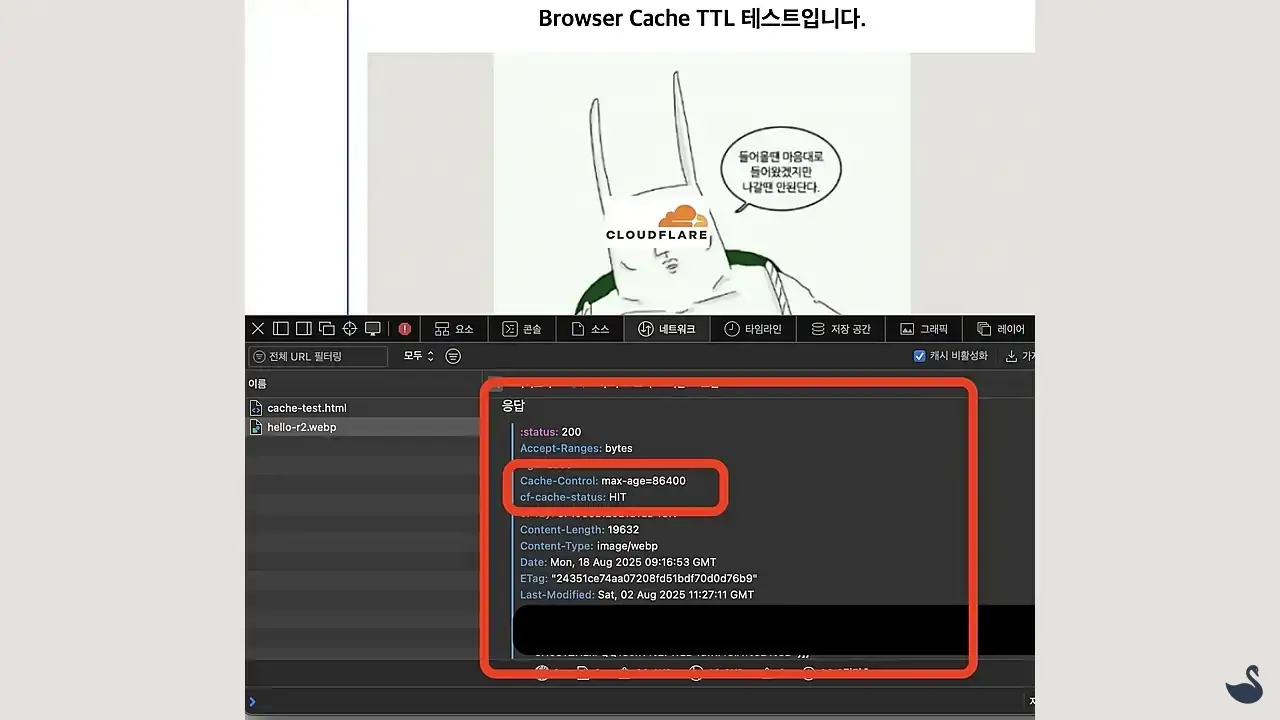The image size is (1280, 720).
Task: Open the 레이어 (Layers) tab
Action: 1000,329
